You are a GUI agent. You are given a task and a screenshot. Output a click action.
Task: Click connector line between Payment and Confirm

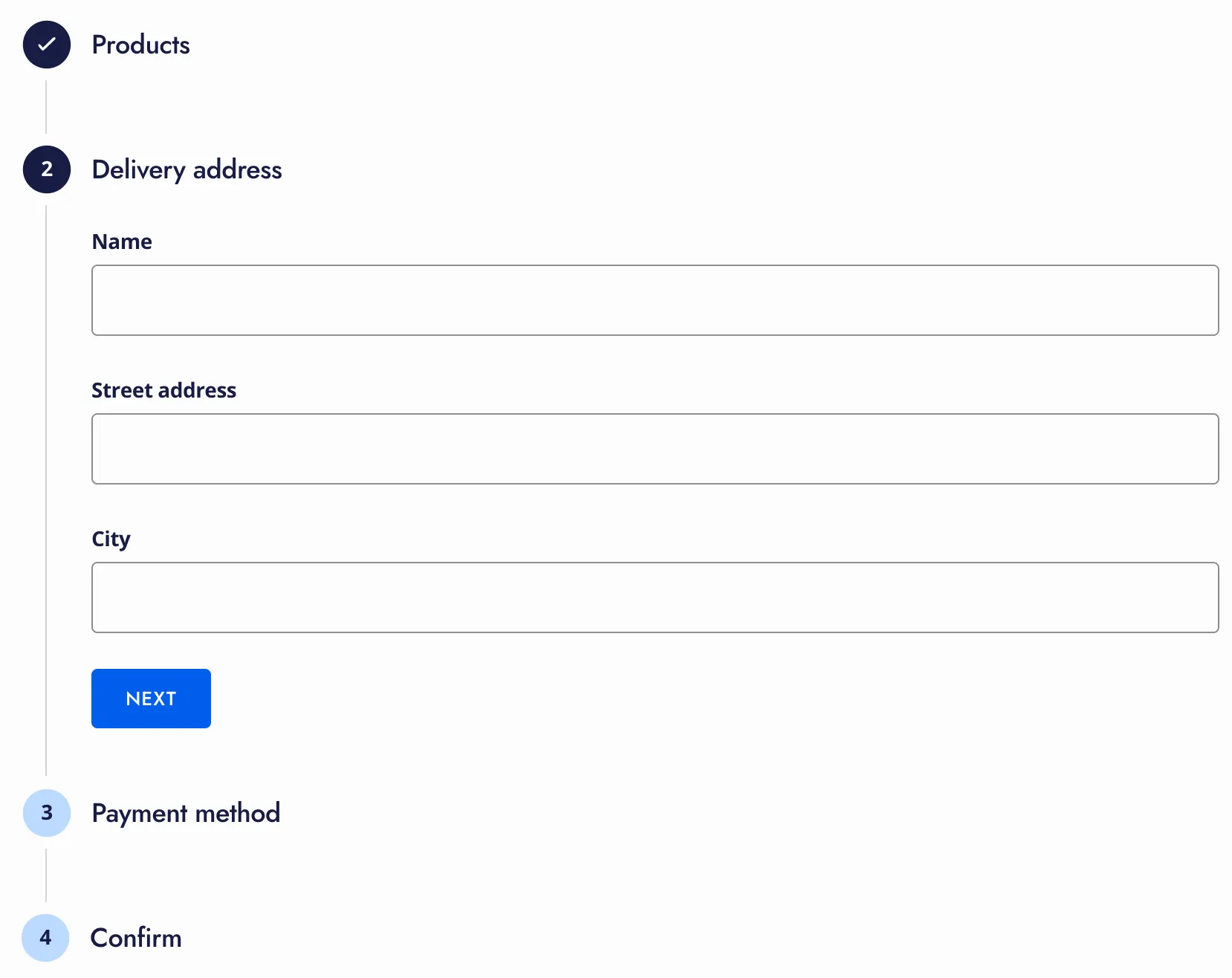coord(46,875)
